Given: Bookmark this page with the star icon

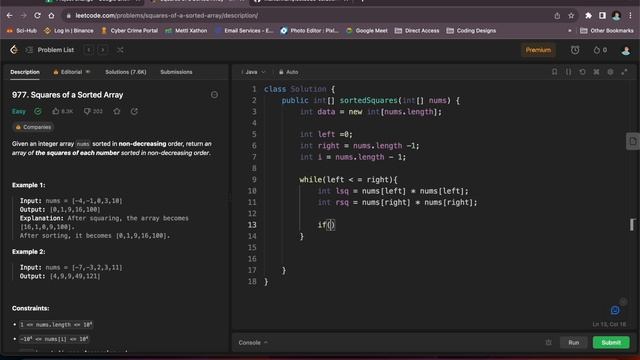Looking at the screenshot, I should 571,16.
